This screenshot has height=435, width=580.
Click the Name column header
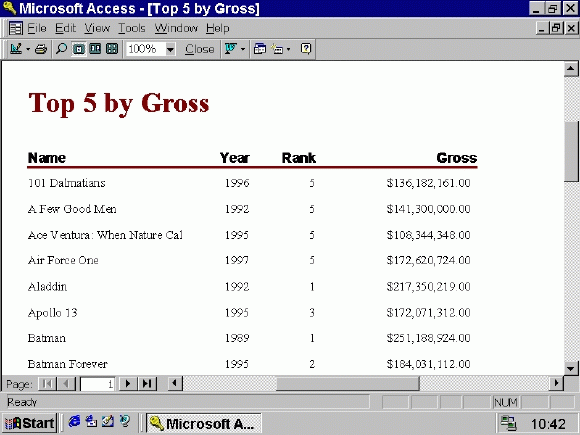47,158
